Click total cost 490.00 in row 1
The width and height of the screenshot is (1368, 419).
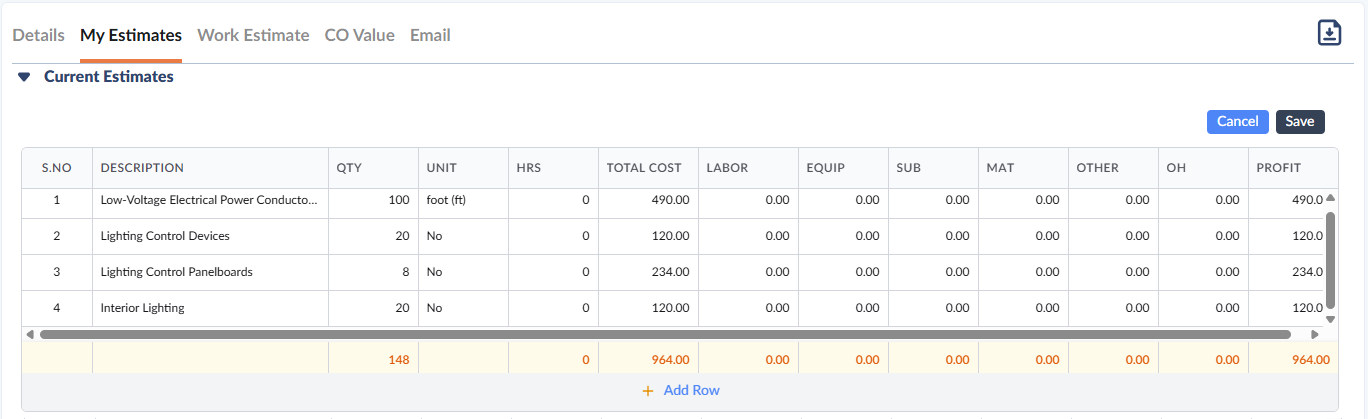point(648,200)
